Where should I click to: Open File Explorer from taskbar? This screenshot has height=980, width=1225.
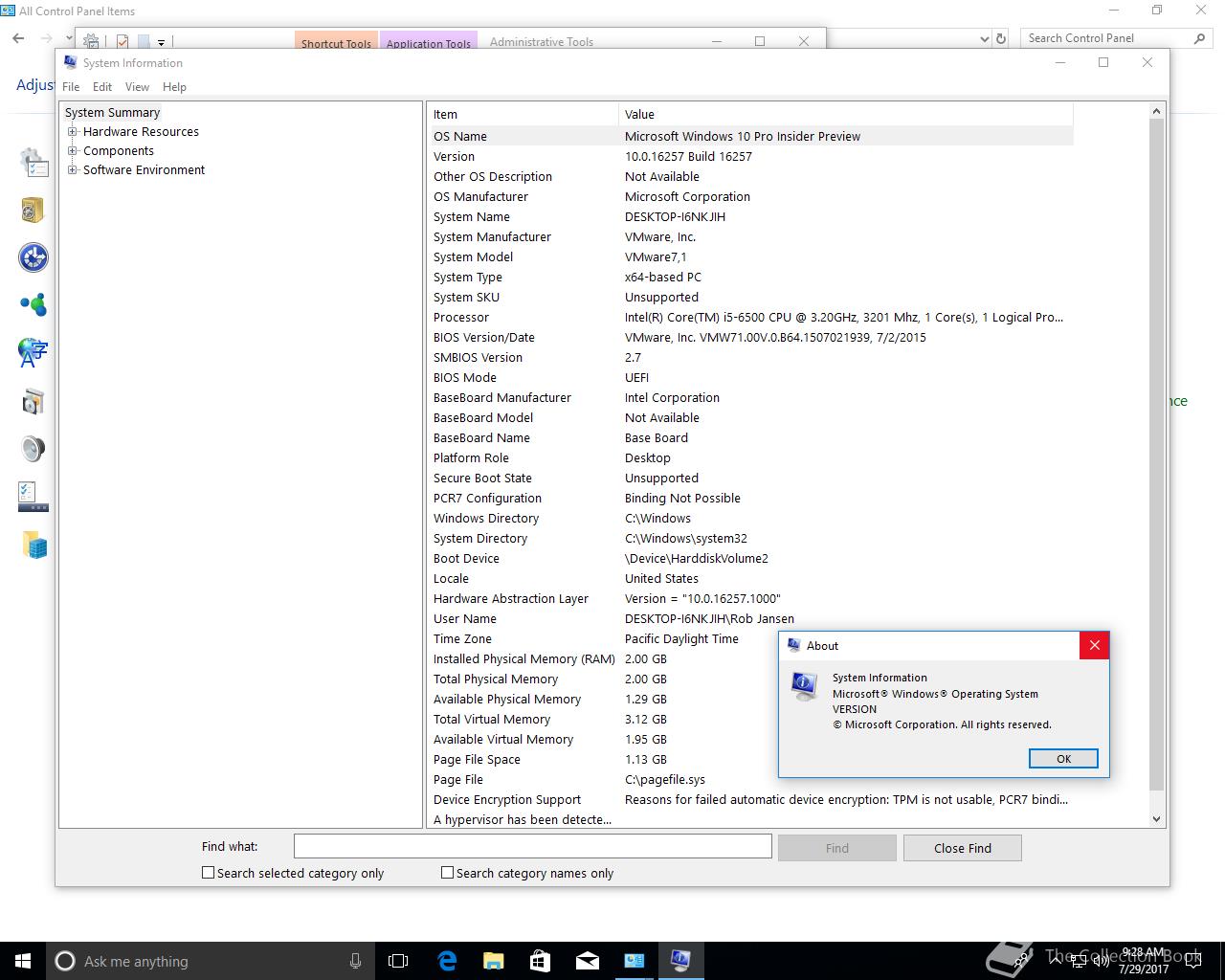coord(493,961)
